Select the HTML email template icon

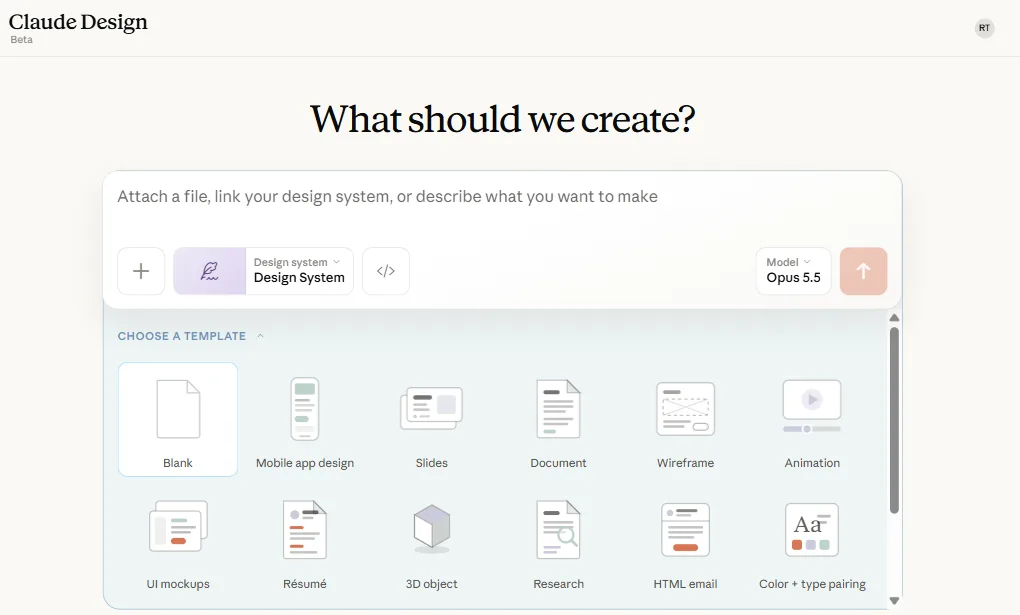point(685,529)
